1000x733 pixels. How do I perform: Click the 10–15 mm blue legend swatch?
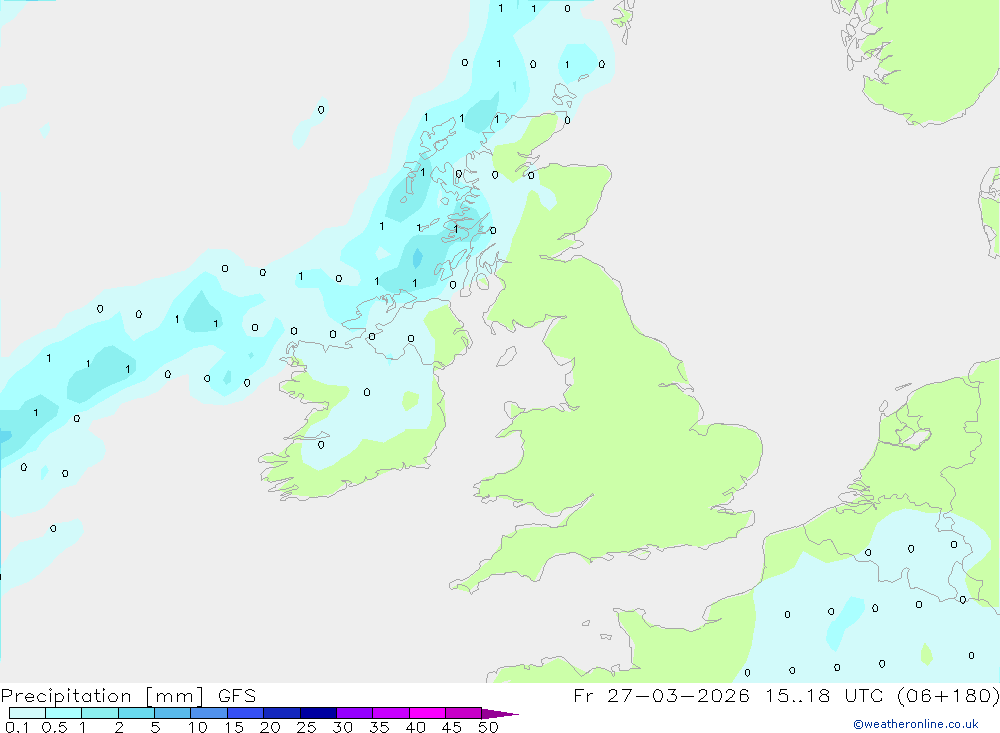209,713
